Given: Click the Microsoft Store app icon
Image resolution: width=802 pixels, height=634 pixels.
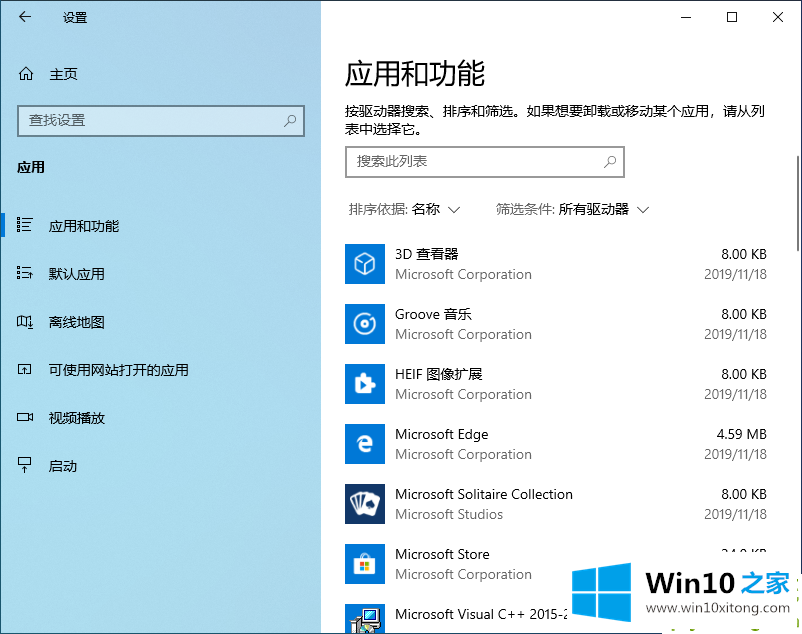Looking at the screenshot, I should [365, 564].
